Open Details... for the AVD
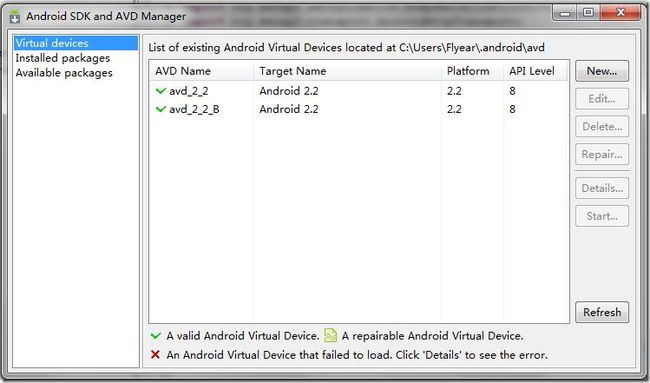Image resolution: width=650 pixels, height=383 pixels. point(602,188)
